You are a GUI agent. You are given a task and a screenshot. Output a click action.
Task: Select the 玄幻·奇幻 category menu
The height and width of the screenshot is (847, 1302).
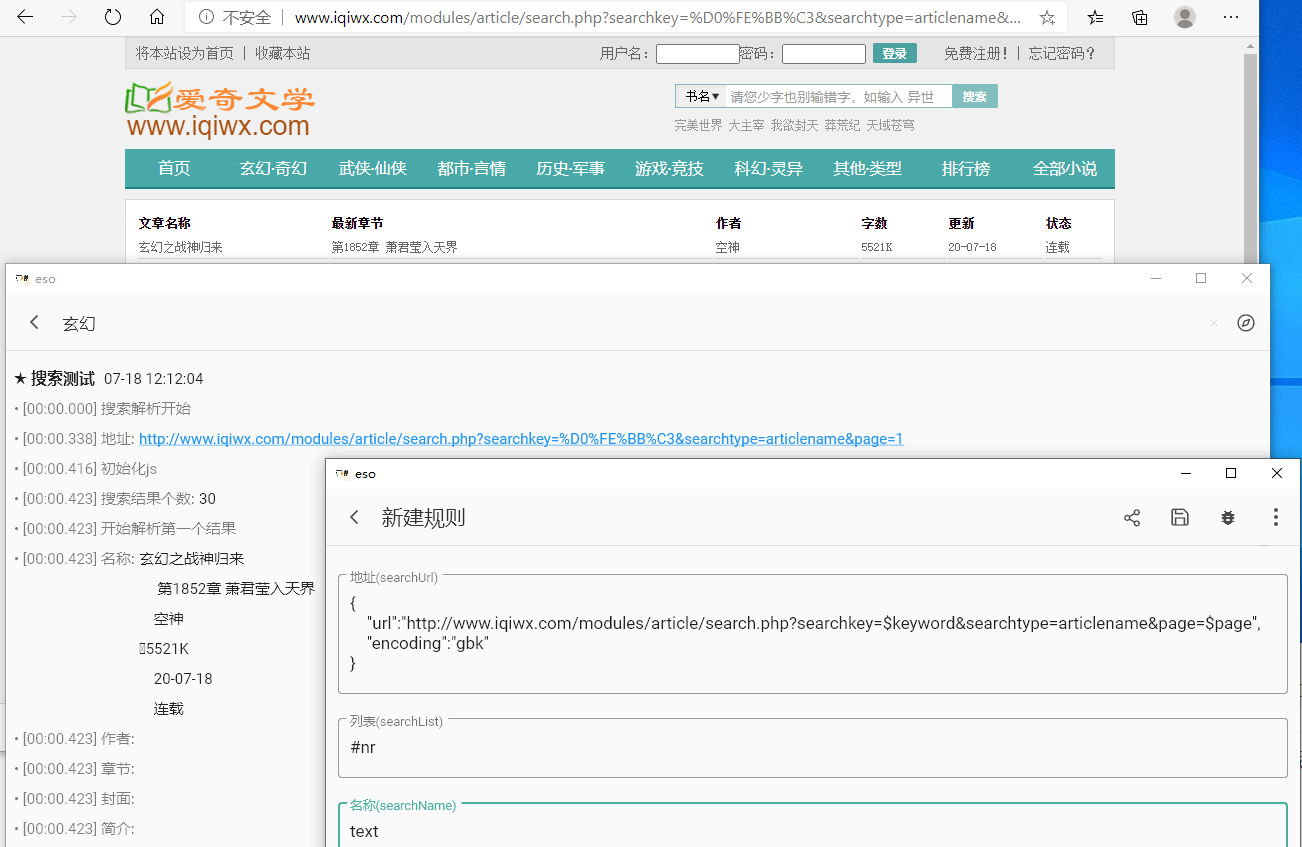(273, 168)
